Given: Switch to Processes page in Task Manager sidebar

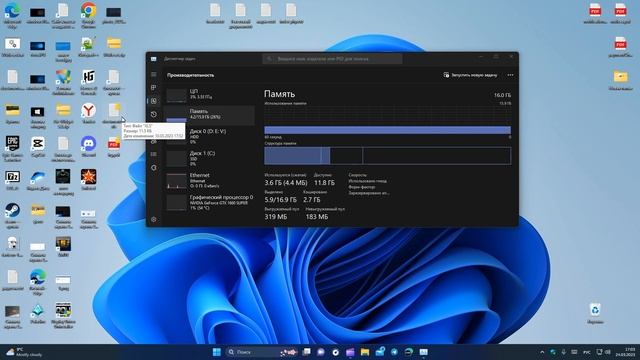Looking at the screenshot, I should [154, 88].
